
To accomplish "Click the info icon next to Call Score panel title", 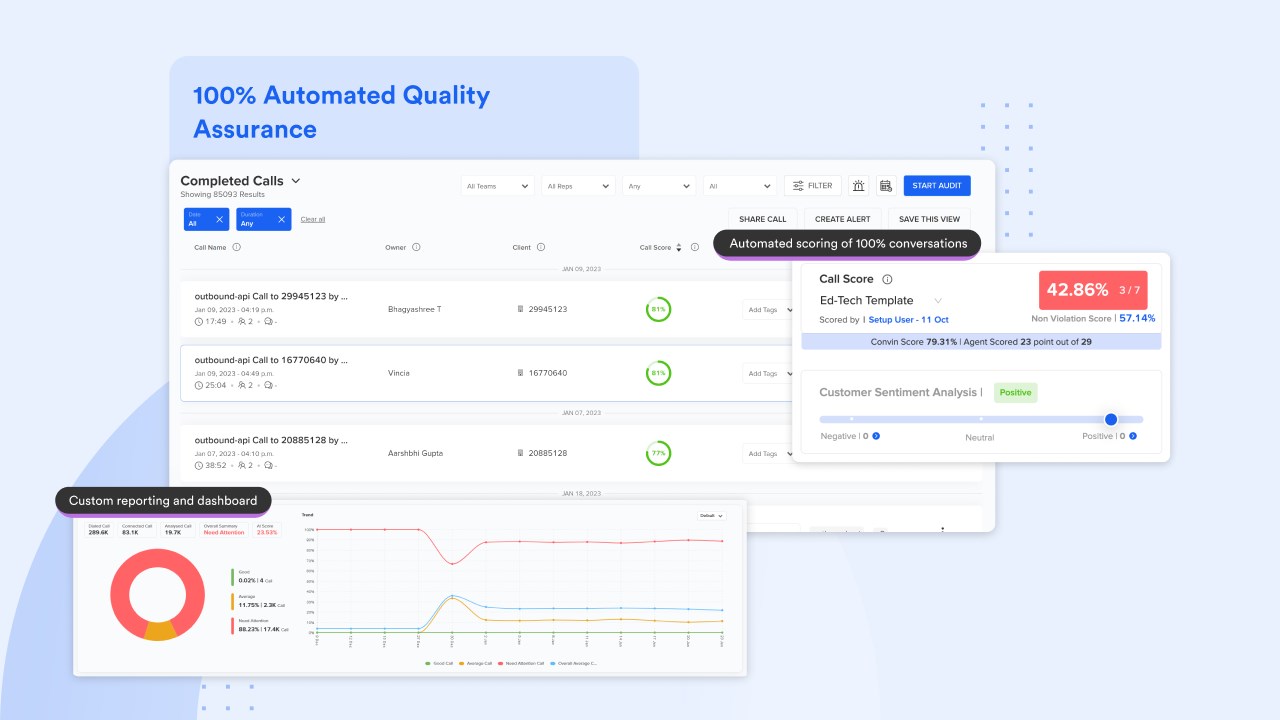I will [887, 280].
